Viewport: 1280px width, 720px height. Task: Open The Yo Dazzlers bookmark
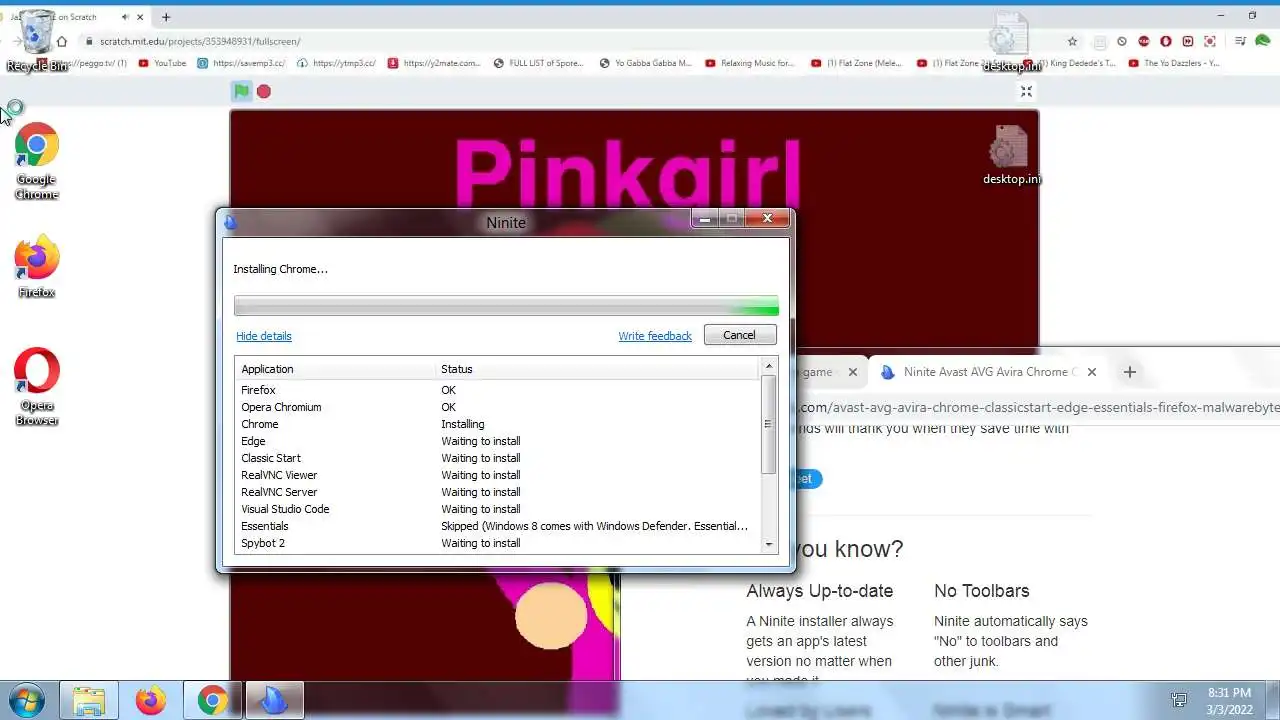pyautogui.click(x=1174, y=63)
